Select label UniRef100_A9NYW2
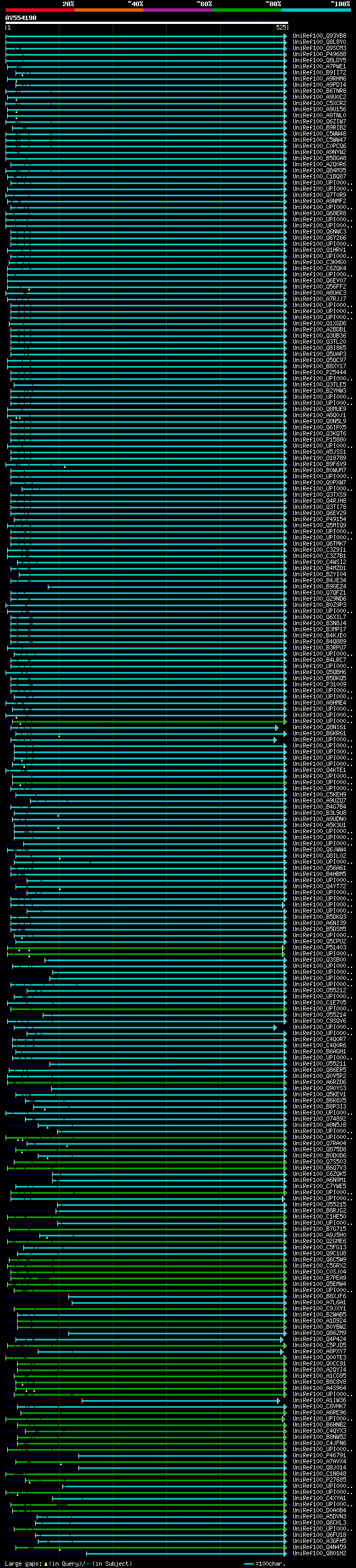 tap(319, 152)
